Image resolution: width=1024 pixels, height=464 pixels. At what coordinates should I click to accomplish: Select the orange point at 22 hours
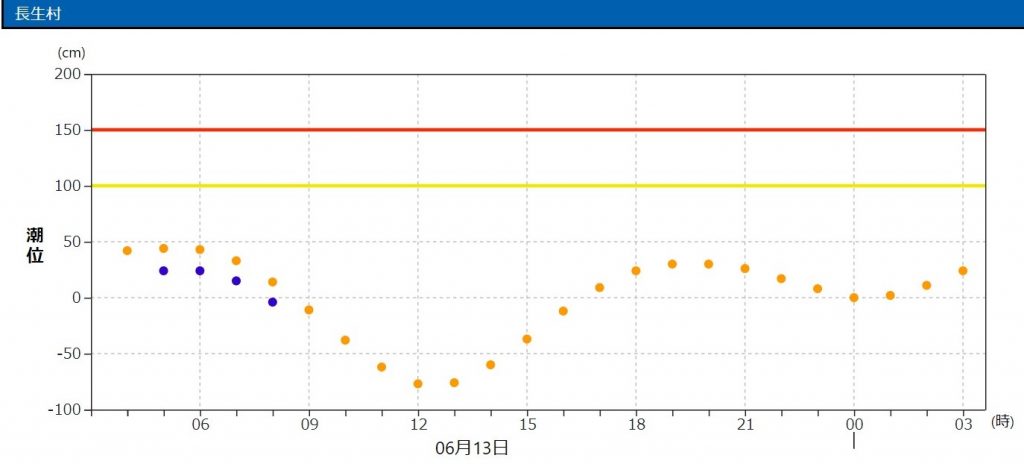click(x=781, y=278)
